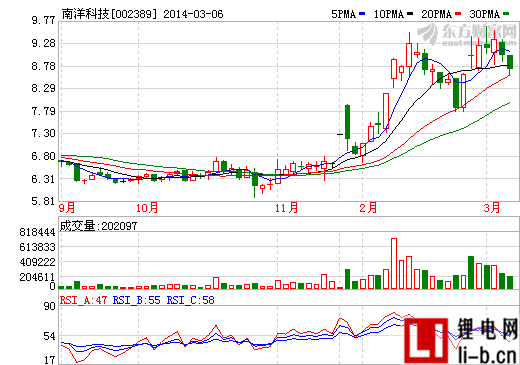Click the 818444 volume axis label
This screenshot has height=365, width=520.
coord(37,232)
